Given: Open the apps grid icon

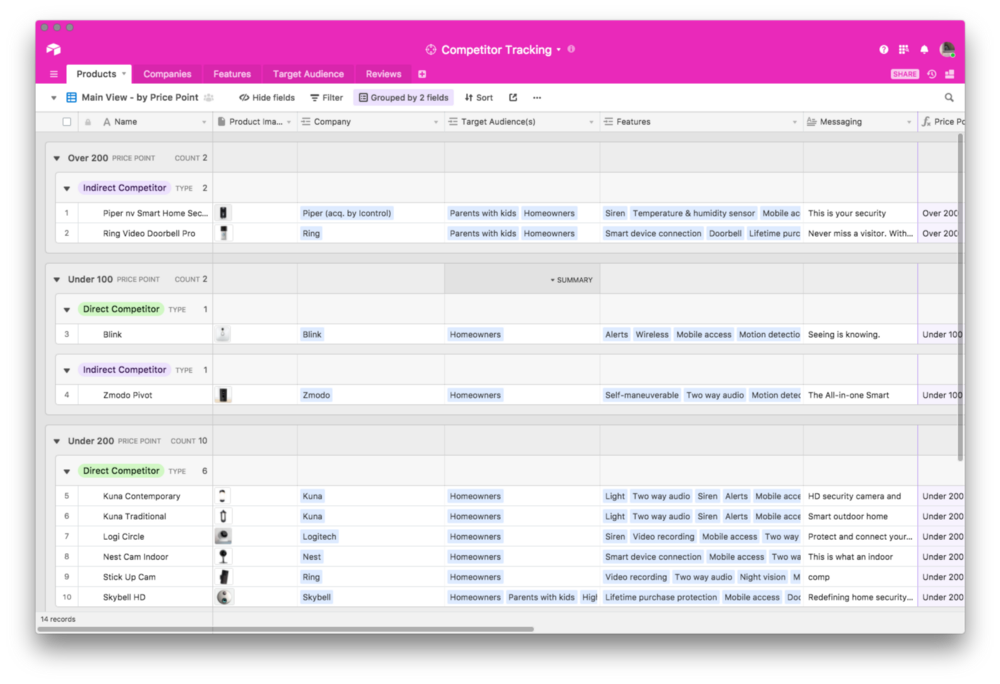Looking at the screenshot, I should [904, 49].
